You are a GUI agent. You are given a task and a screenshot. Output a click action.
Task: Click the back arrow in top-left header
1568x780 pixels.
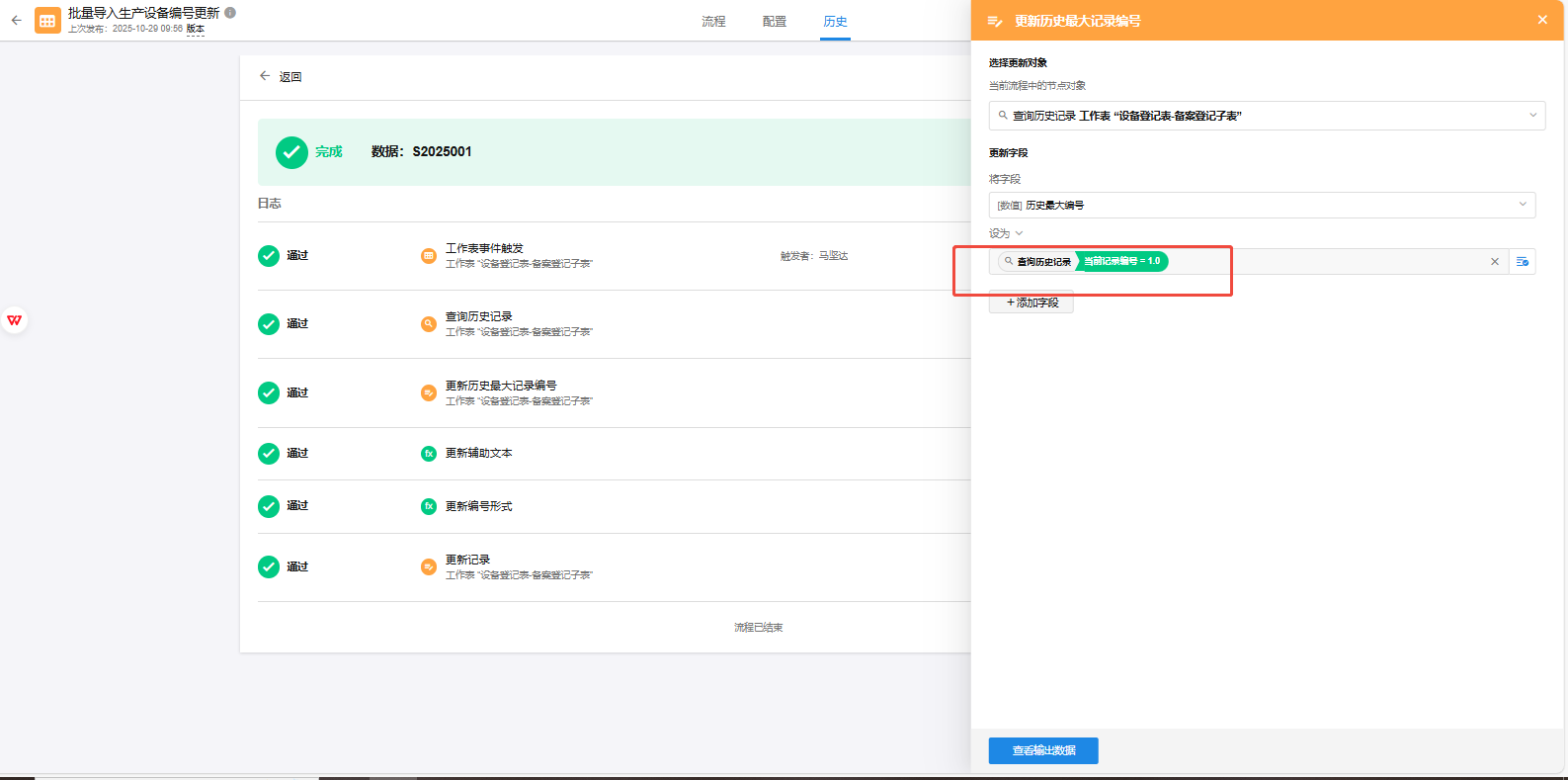pyautogui.click(x=16, y=20)
